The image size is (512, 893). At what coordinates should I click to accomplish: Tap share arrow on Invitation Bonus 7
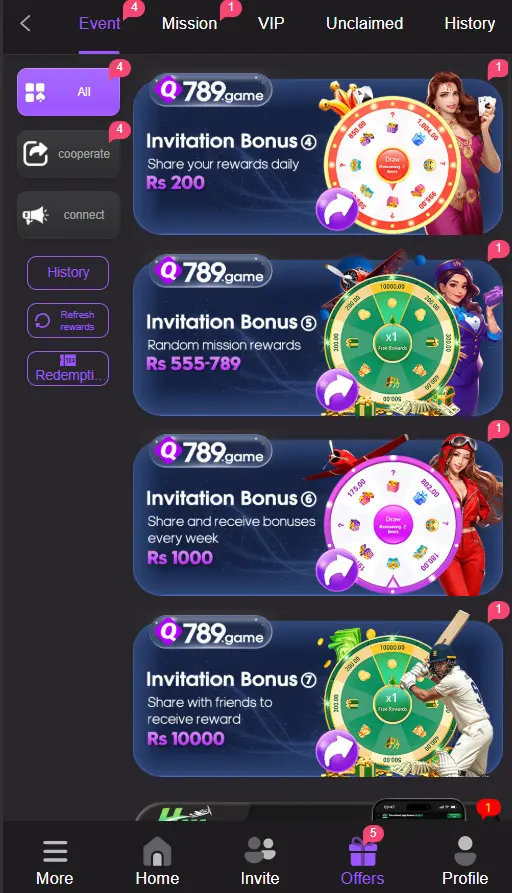pyautogui.click(x=337, y=751)
